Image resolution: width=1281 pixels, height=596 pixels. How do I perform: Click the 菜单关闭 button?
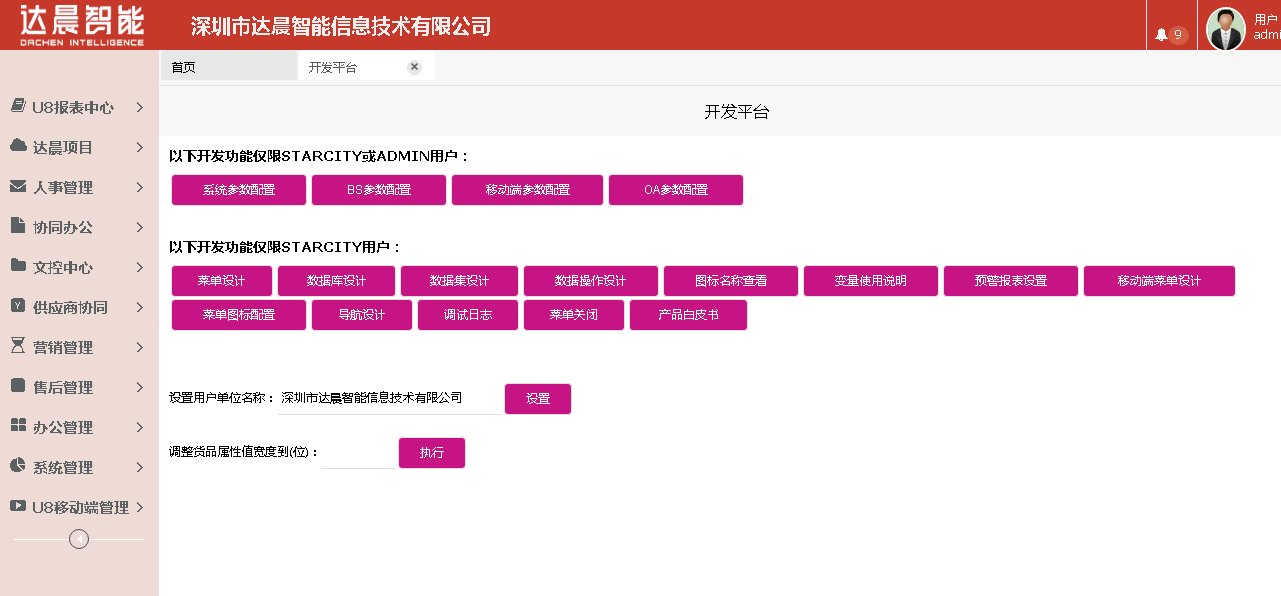click(574, 315)
